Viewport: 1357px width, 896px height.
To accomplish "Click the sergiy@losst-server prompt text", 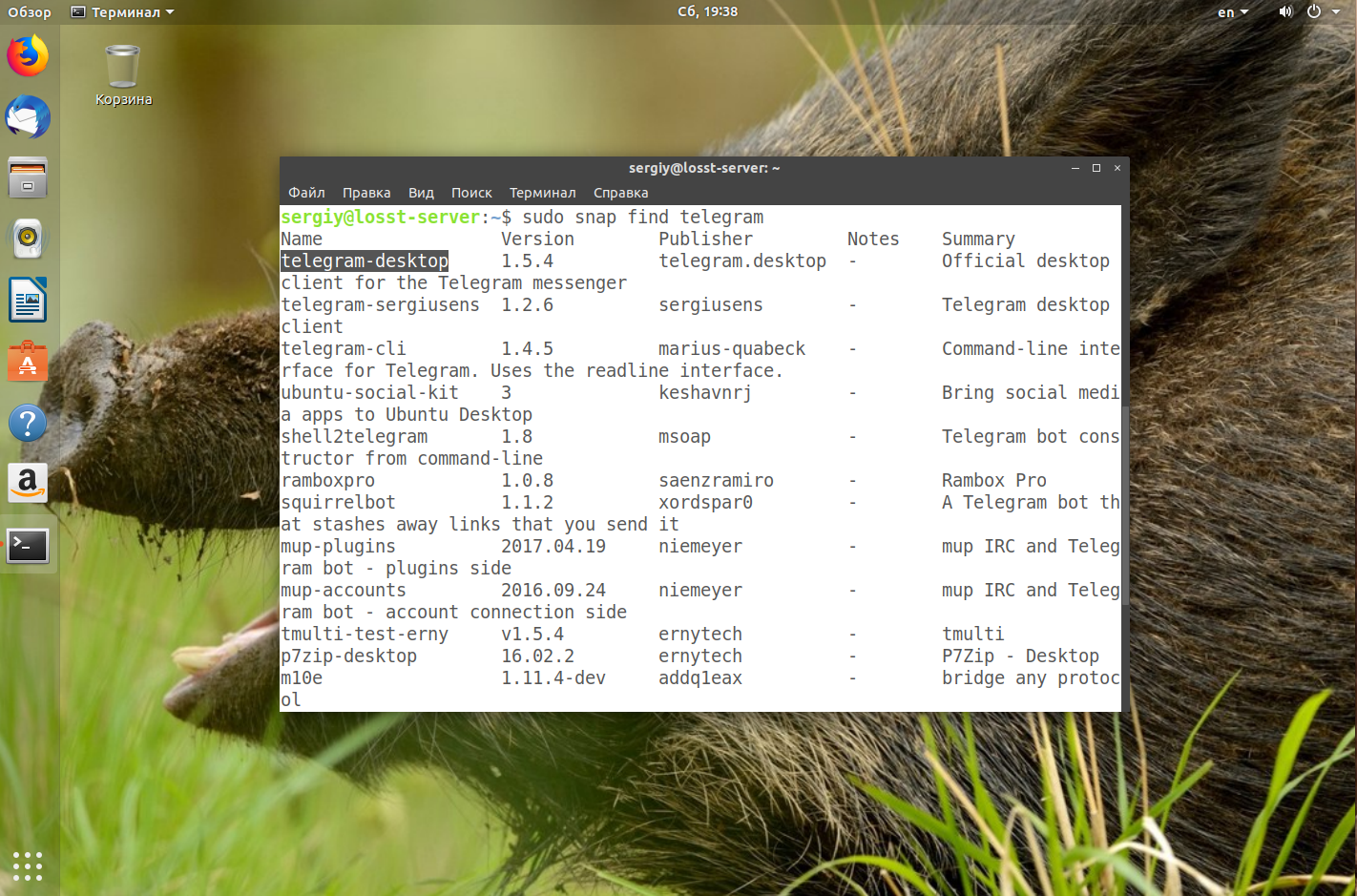I will (x=380, y=217).
